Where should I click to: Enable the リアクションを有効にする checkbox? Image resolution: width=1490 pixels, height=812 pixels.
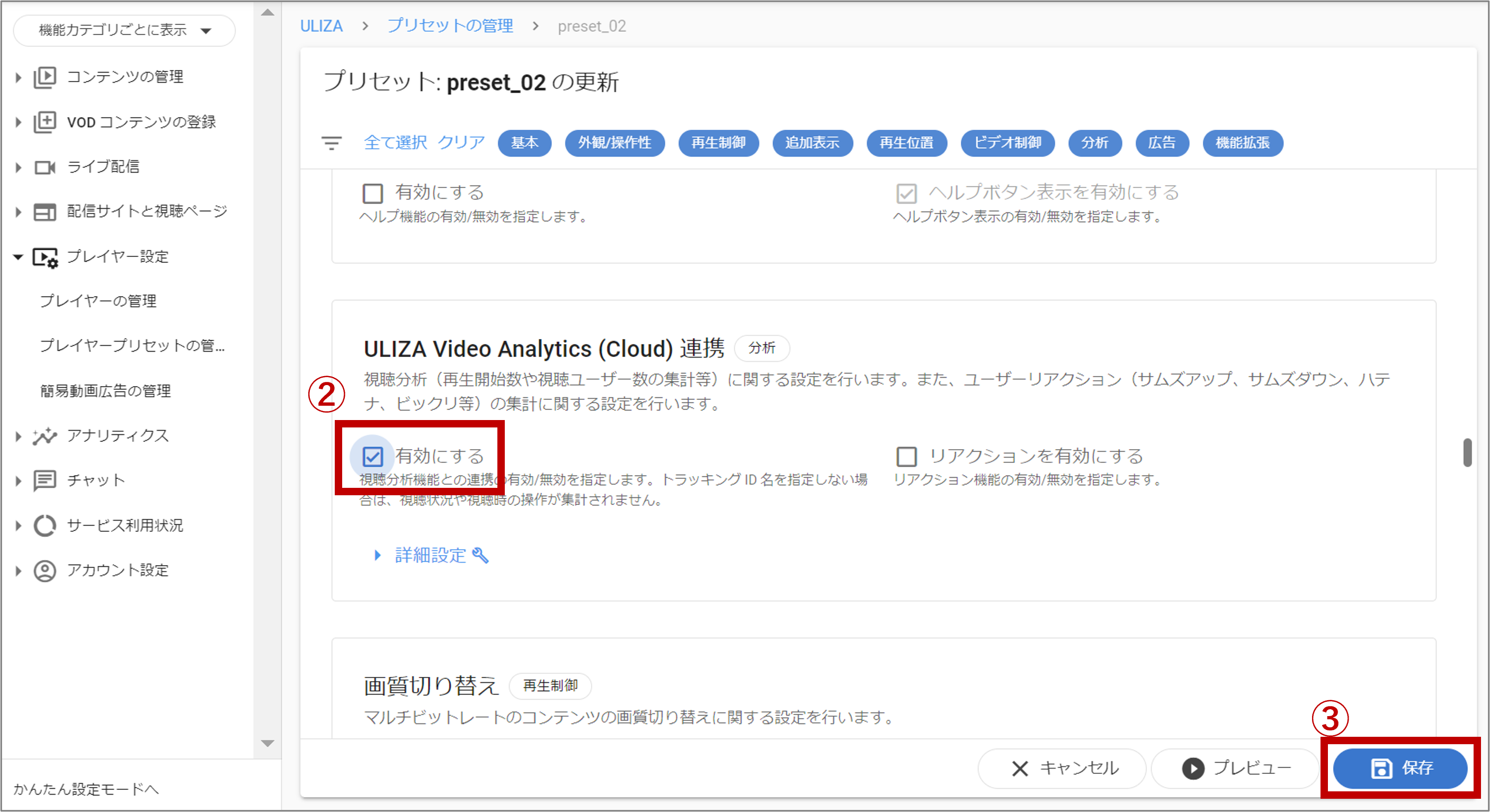906,457
